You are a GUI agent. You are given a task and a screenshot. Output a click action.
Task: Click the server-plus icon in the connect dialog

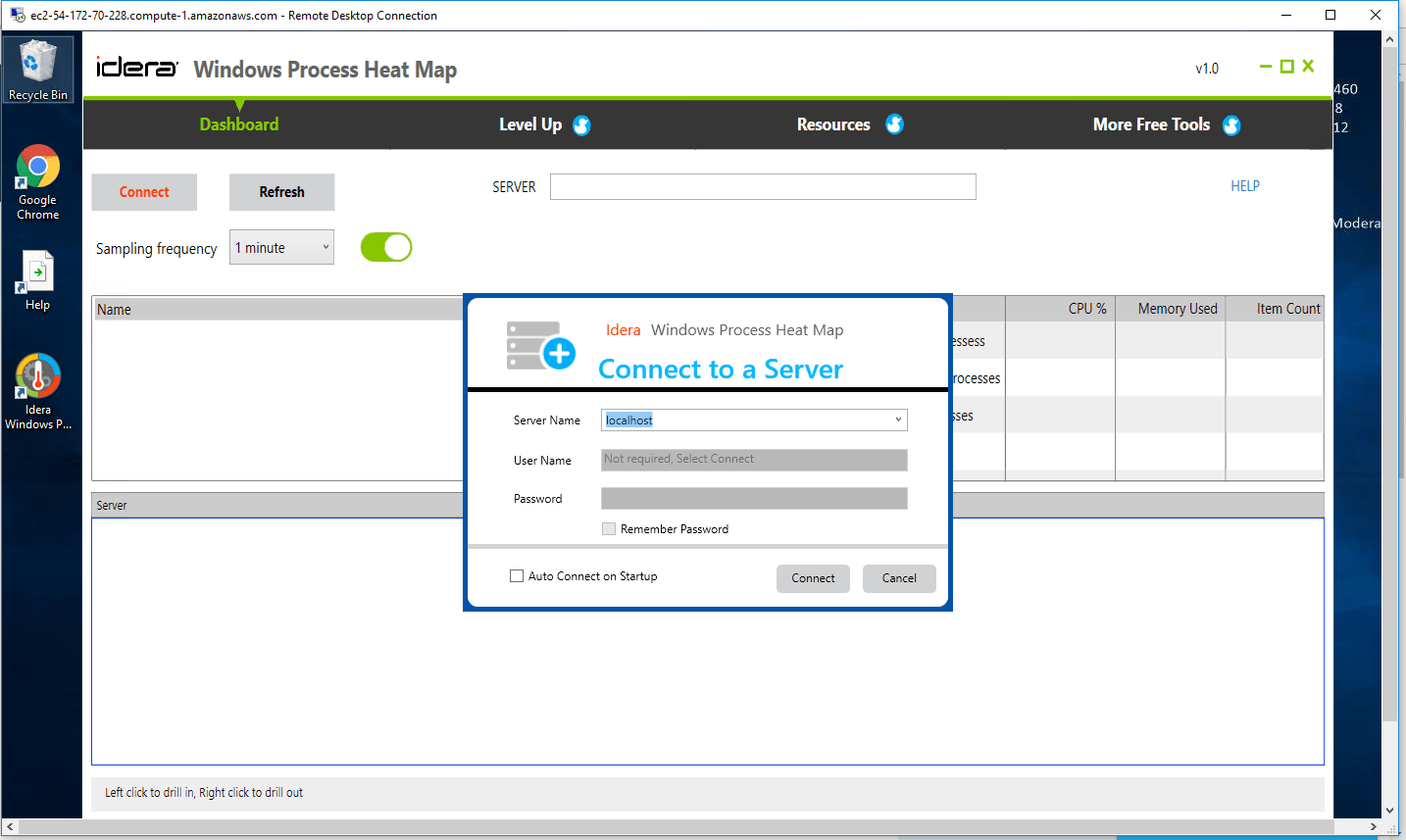pos(538,345)
